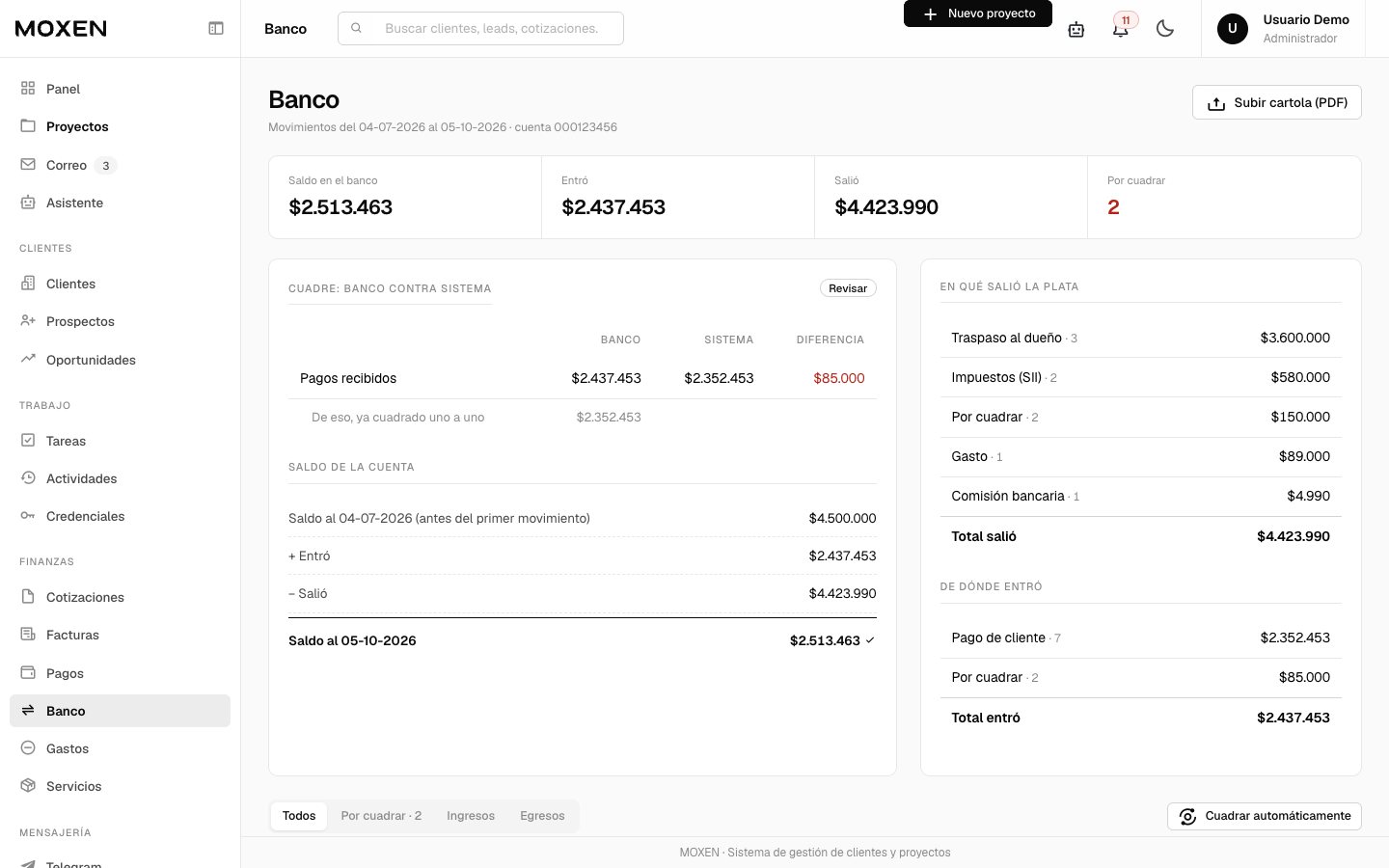This screenshot has width=1389, height=868.
Task: Click the Pagos recibidos row label
Action: pyautogui.click(x=348, y=378)
